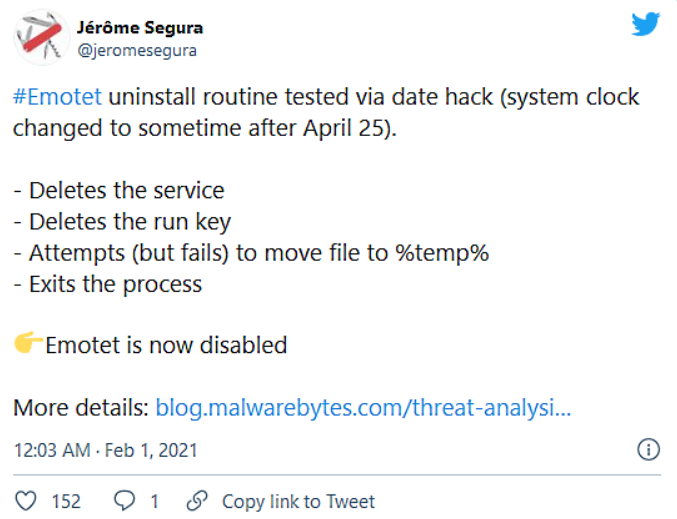Screen dimensions: 677x519
Task: Click the line mentioning %temp%
Action: tap(250, 253)
